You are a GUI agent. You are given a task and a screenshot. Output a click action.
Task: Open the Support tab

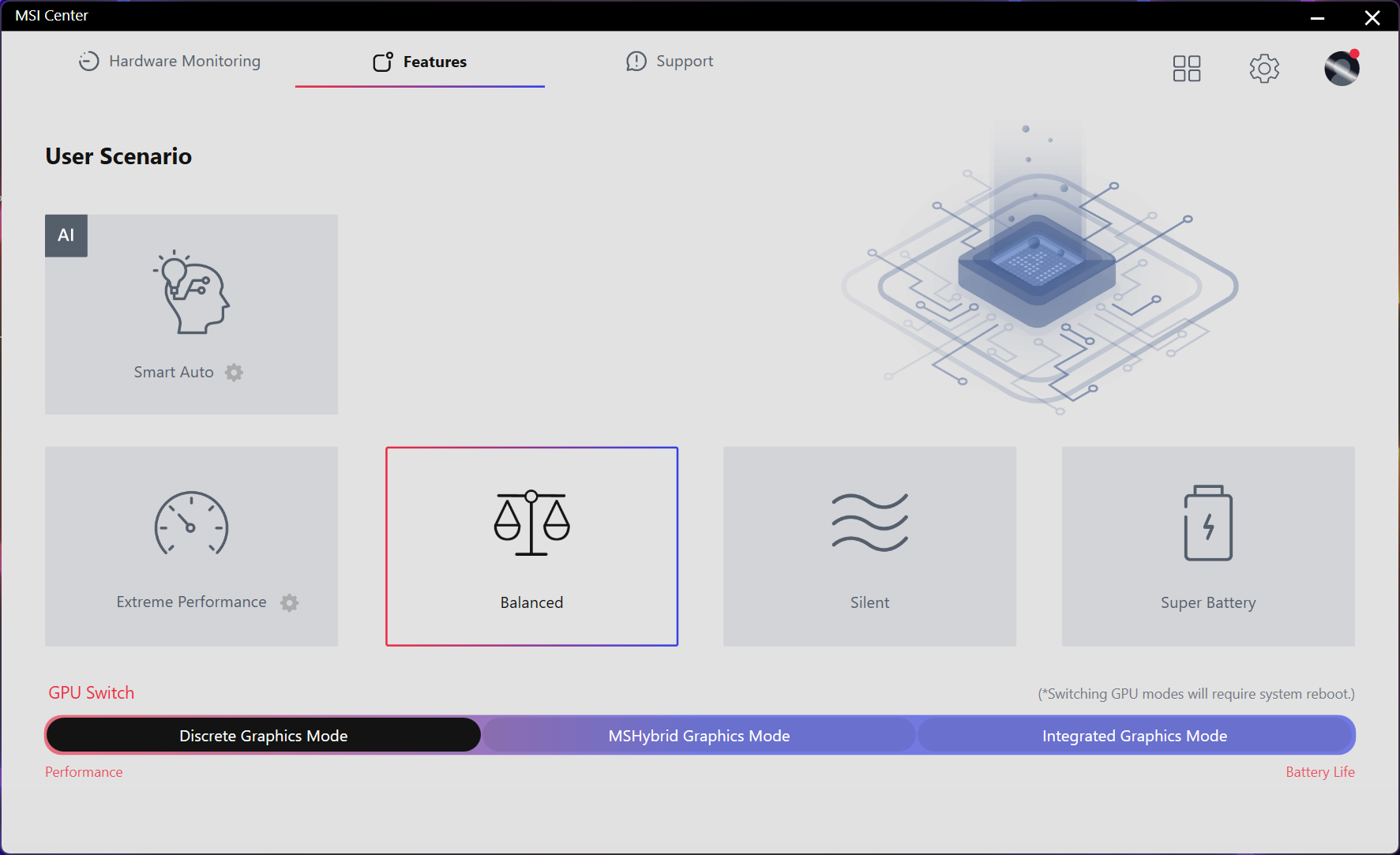pos(670,61)
